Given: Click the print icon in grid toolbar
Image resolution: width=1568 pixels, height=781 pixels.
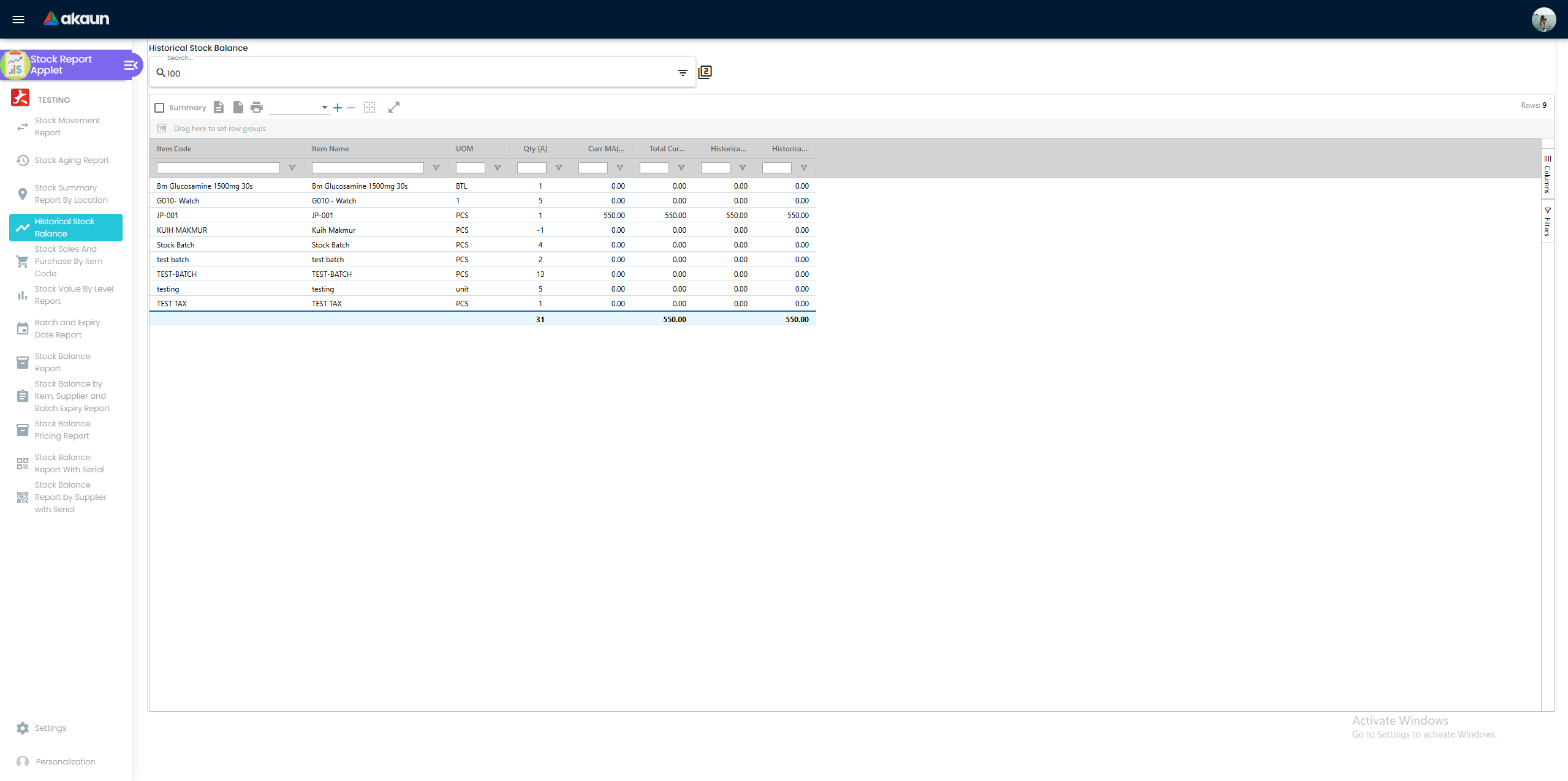Looking at the screenshot, I should point(257,107).
